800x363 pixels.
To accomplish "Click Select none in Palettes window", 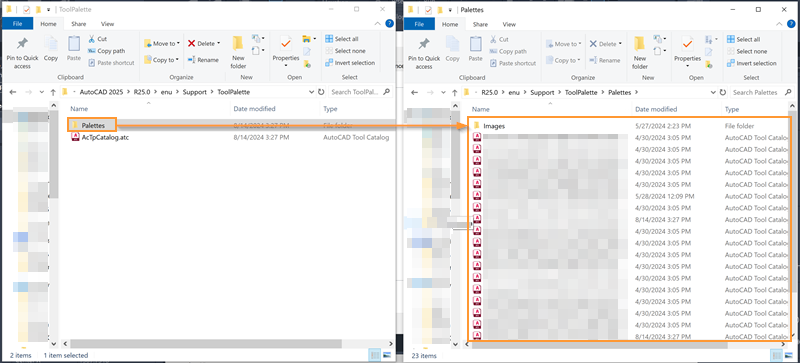I will 747,52.
